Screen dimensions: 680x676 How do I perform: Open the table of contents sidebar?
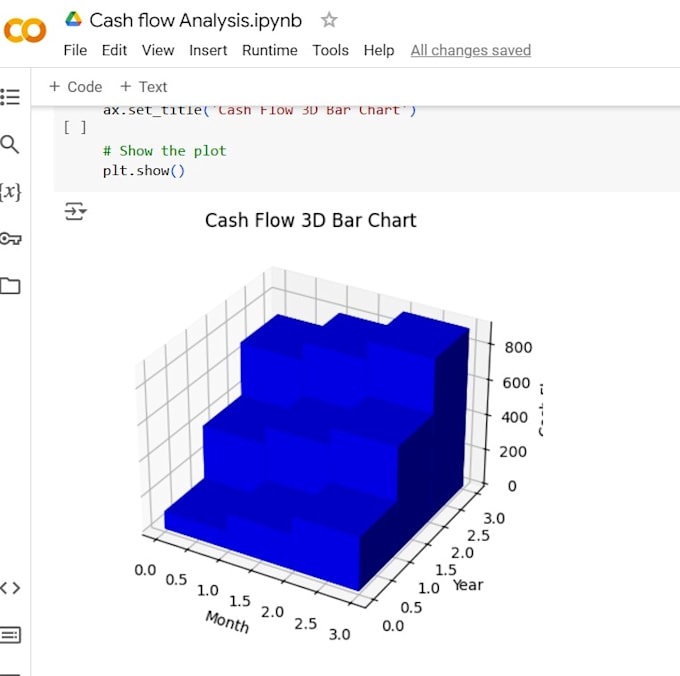[x=10, y=97]
